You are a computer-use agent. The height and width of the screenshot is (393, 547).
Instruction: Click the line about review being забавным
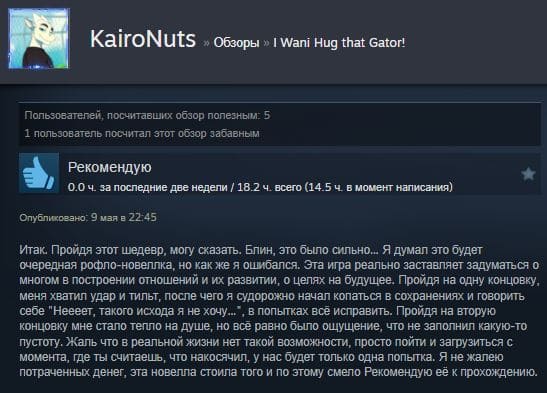pyautogui.click(x=142, y=133)
